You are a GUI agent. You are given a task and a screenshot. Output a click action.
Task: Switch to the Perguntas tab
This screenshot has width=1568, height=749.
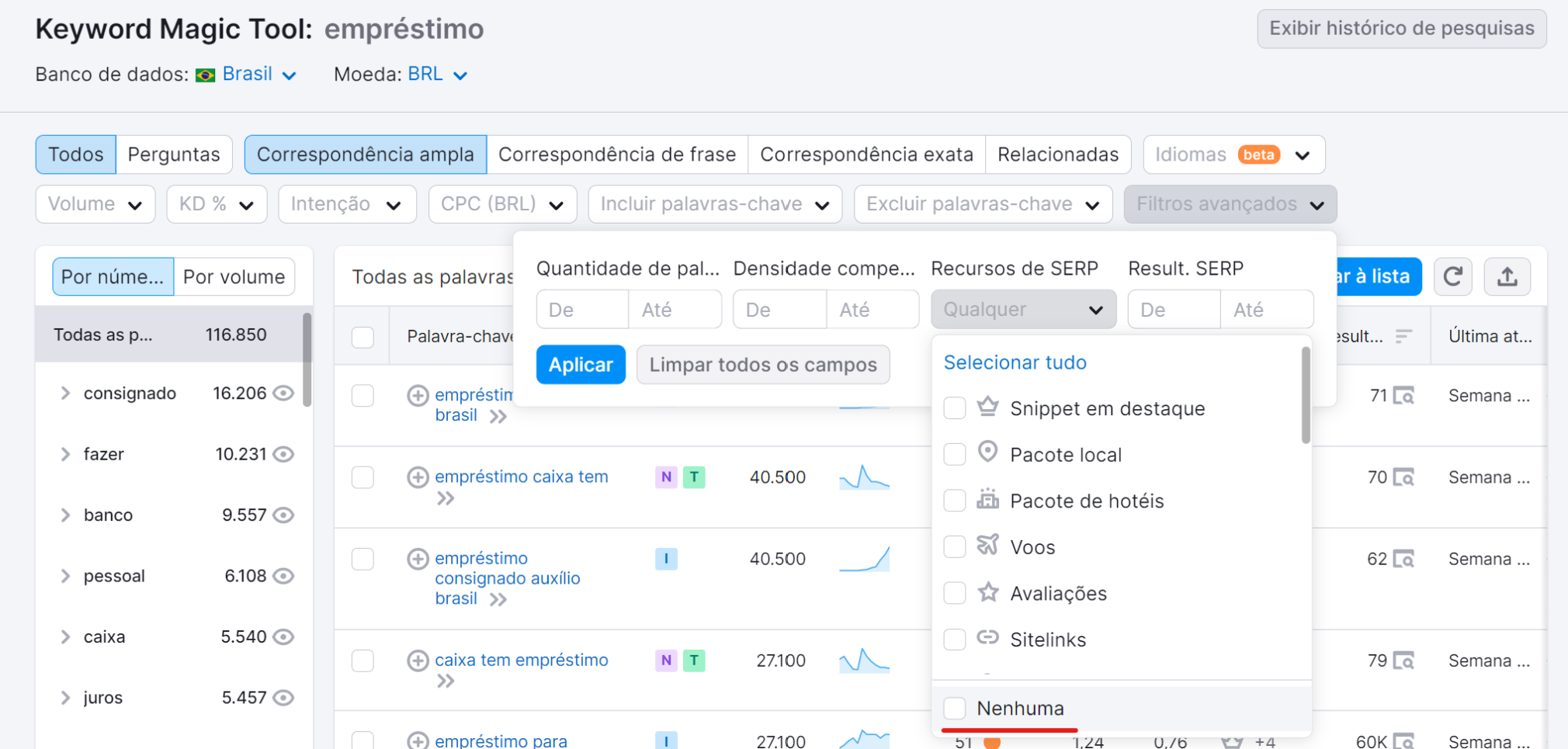(x=174, y=154)
